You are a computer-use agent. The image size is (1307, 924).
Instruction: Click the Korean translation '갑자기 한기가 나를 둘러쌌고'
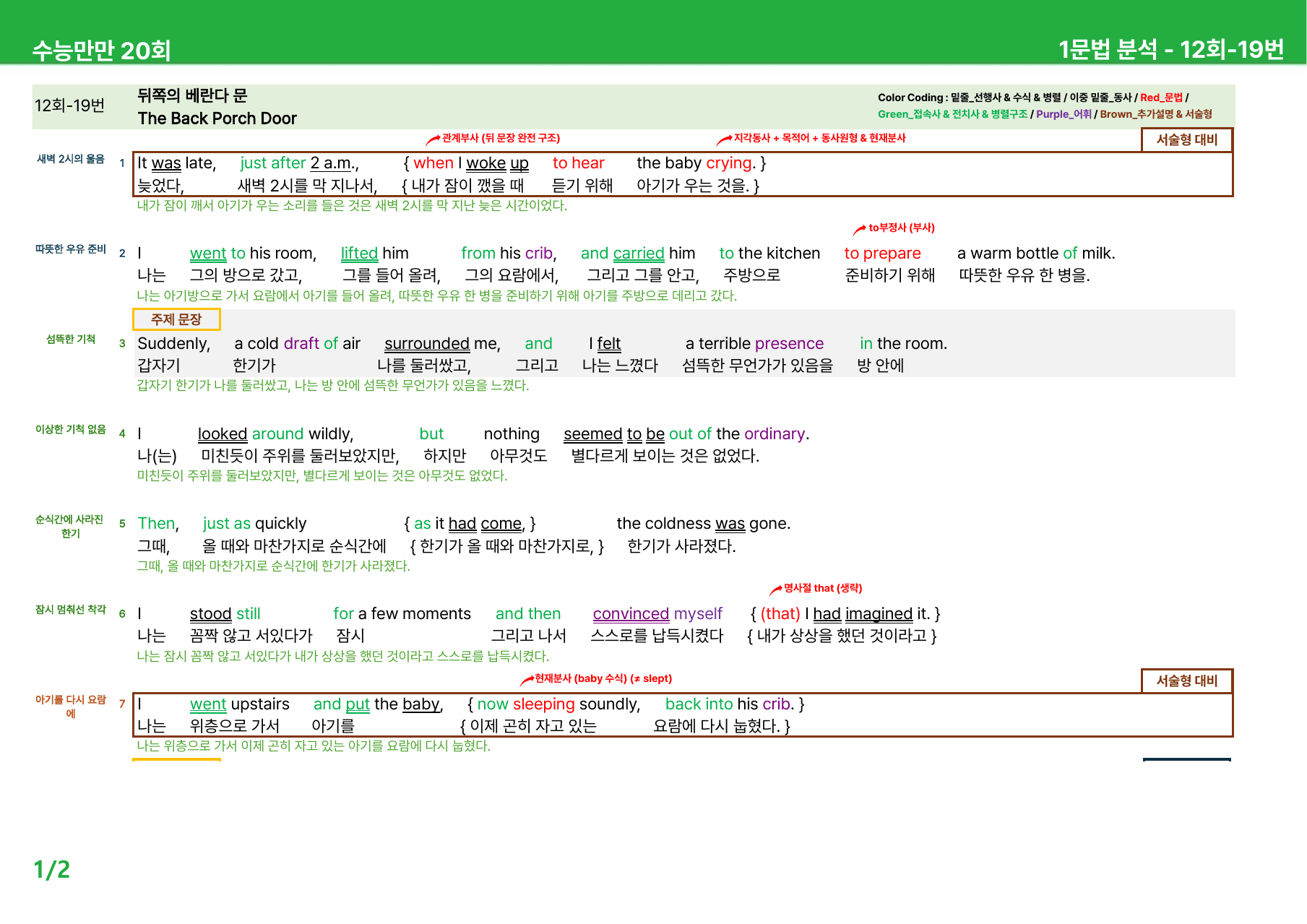(x=333, y=386)
